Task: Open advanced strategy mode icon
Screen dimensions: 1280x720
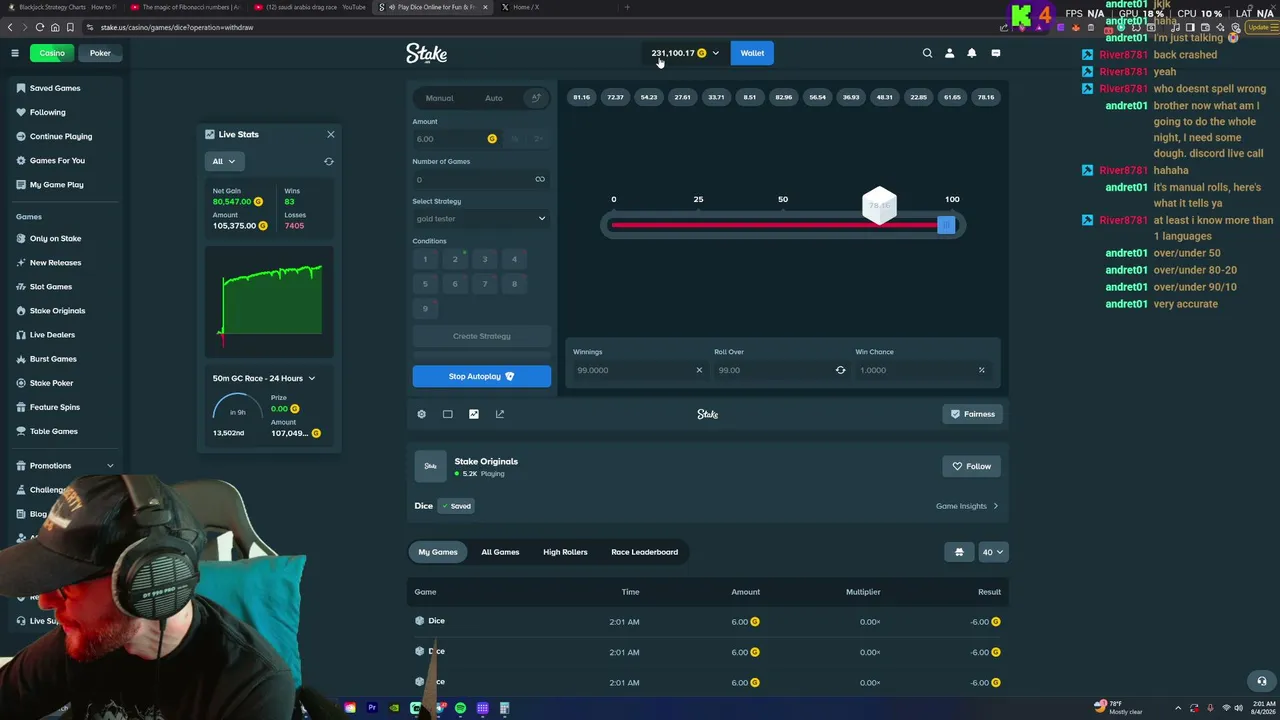Action: point(536,98)
